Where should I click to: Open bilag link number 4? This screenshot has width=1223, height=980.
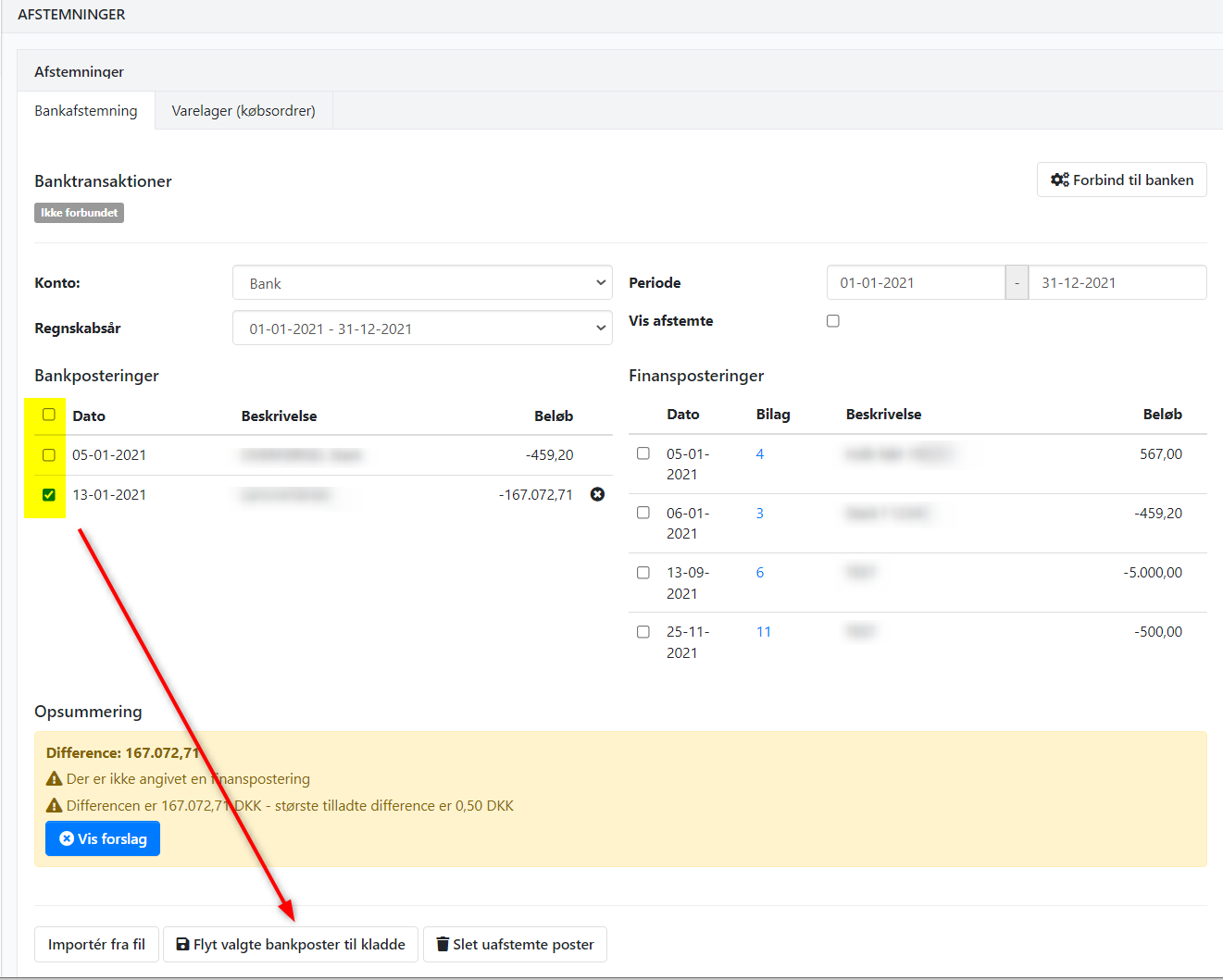pyautogui.click(x=760, y=454)
